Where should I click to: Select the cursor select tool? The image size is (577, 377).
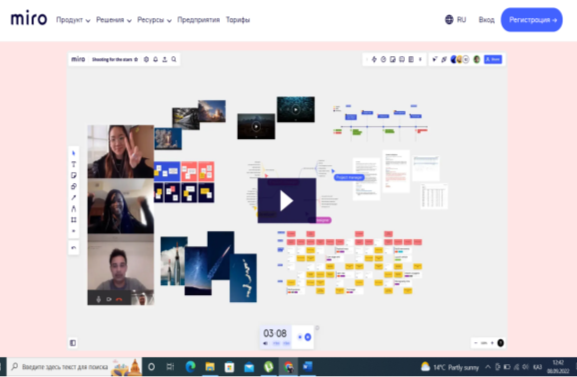[74, 153]
